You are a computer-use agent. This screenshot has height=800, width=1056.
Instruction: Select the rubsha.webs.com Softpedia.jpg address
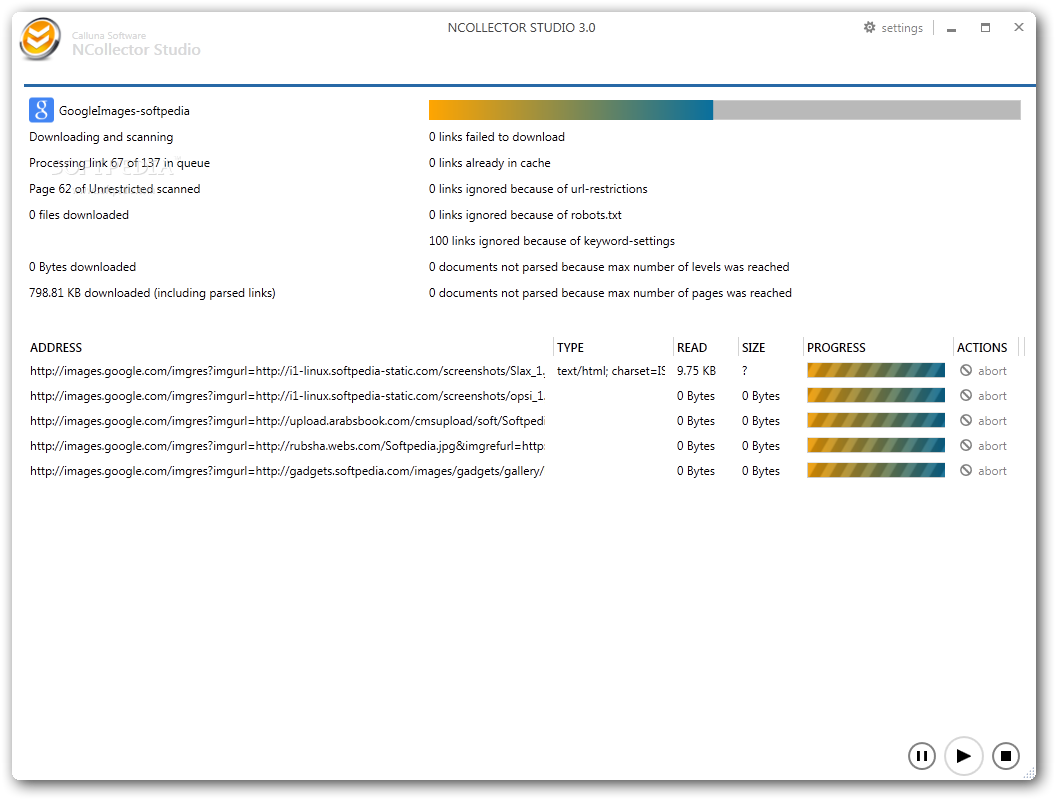287,446
